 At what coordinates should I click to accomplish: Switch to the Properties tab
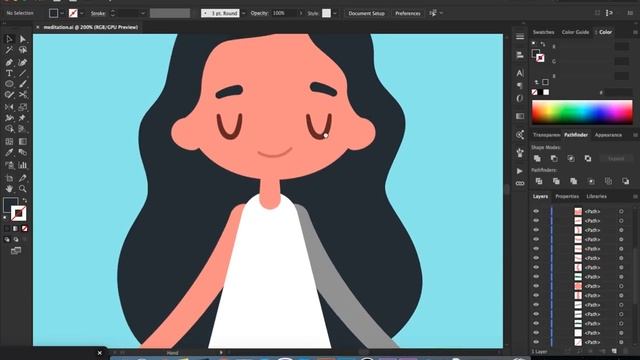pyautogui.click(x=567, y=197)
